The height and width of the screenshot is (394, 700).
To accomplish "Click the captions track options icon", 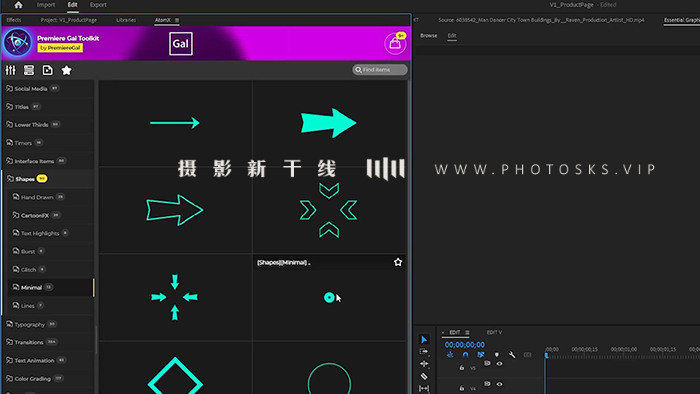I will tap(528, 355).
